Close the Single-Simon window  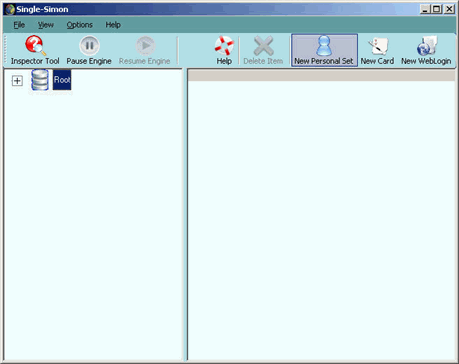(449, 9)
